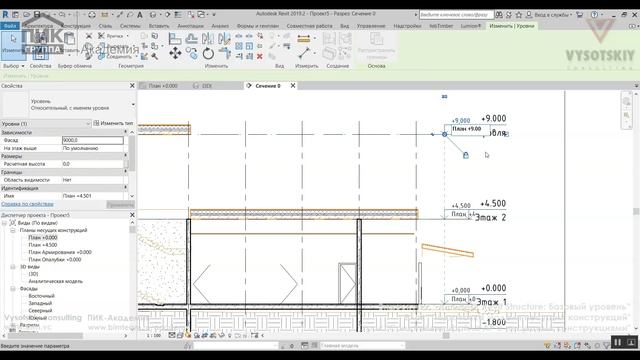Click the binoculars search icon
This screenshot has height=360, width=640.
click(499, 15)
